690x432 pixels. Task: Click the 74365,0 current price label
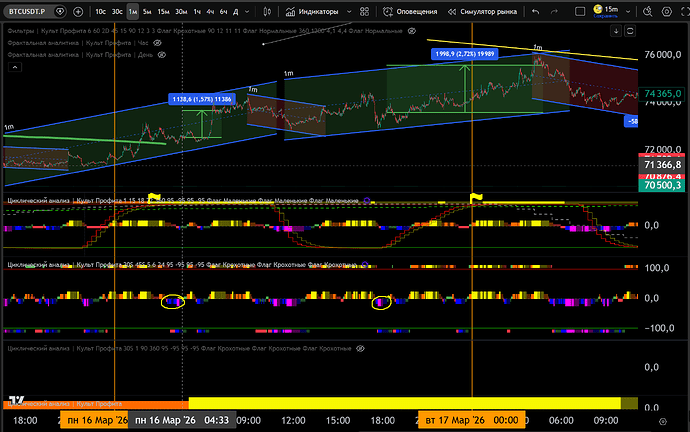click(x=664, y=93)
